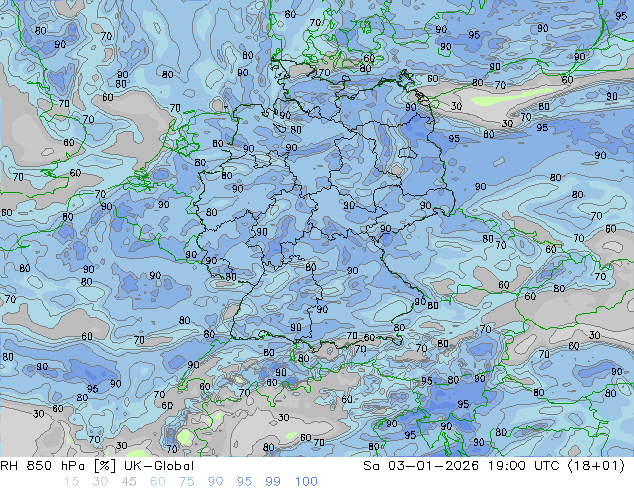This screenshot has width=634, height=490.
Task: Select the "UK-Global" model name label
Action: pyautogui.click(x=159, y=466)
